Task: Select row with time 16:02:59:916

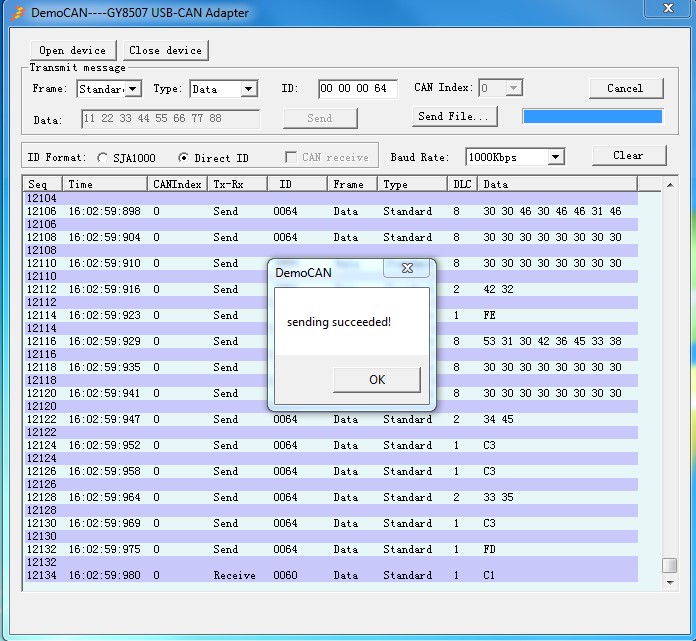Action: pos(331,289)
